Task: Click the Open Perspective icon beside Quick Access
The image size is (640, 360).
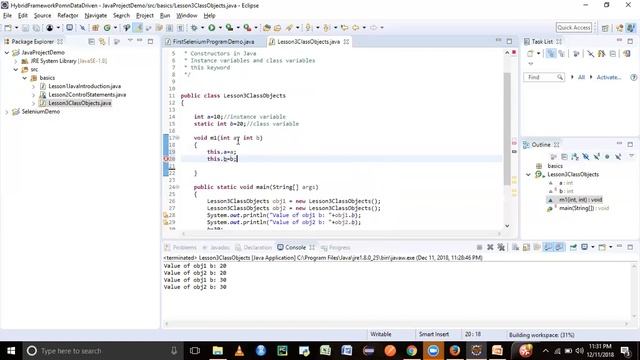Action: coord(605,28)
